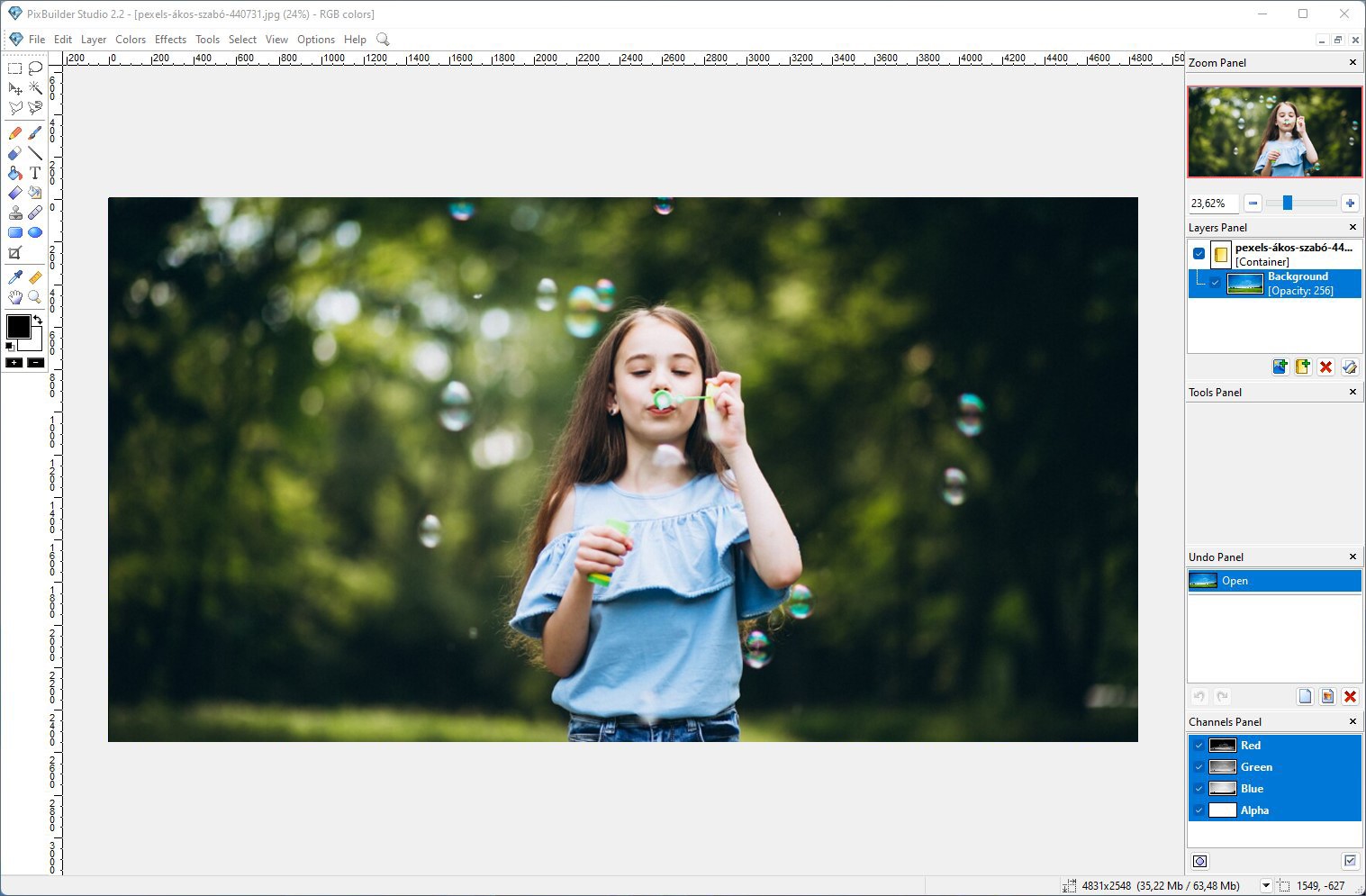Click the zoom out minus button

[1253, 204]
